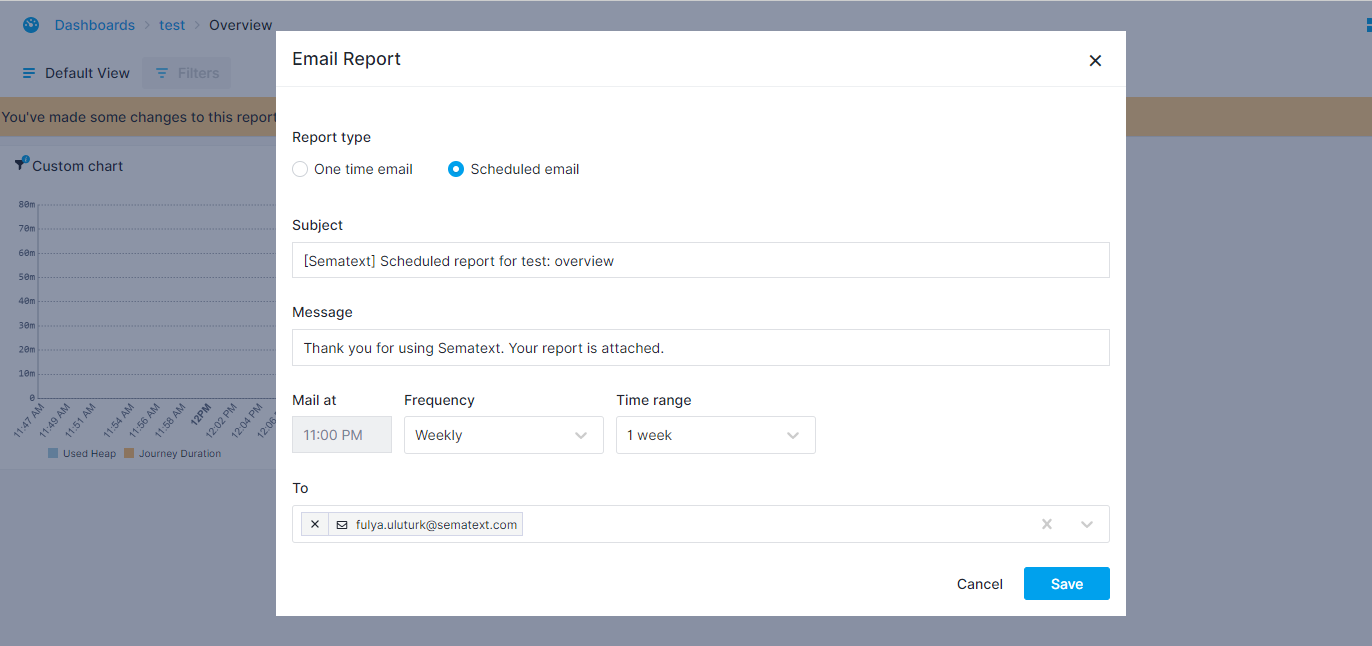Open the Dashboards breadcrumb link

click(x=95, y=25)
